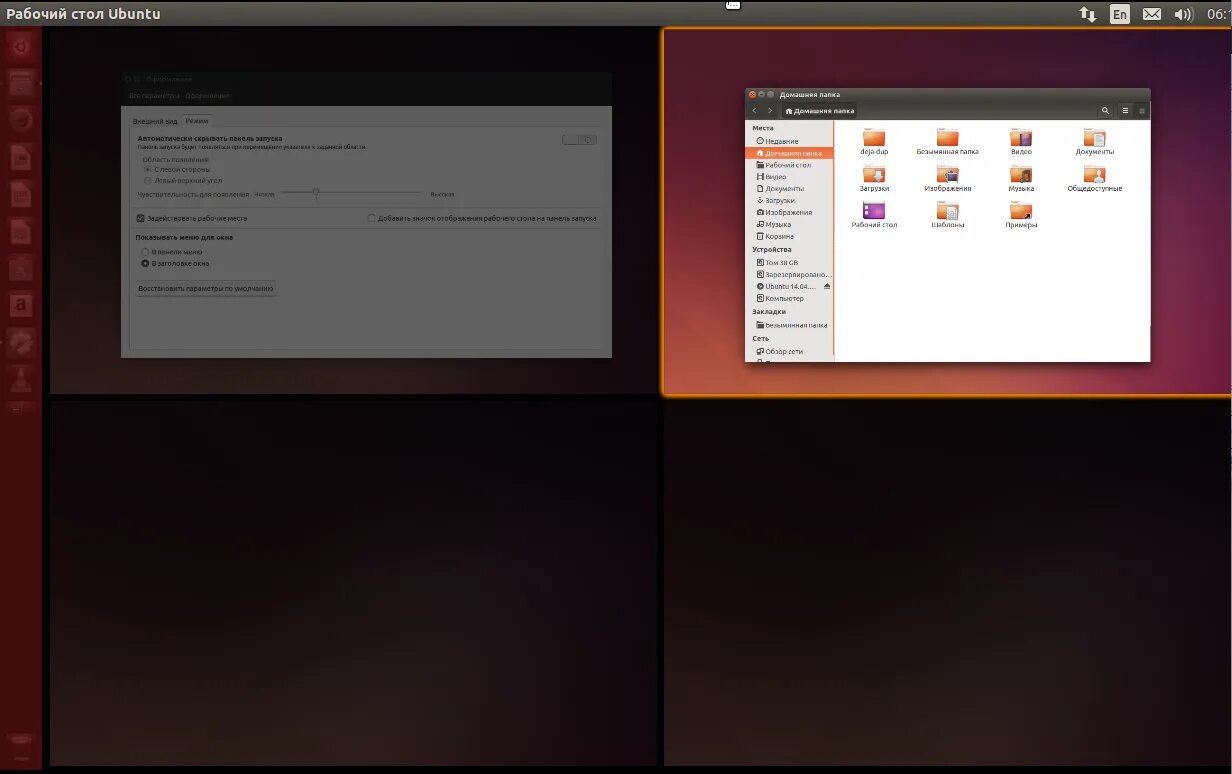Screen dimensions: 1232x774
Task: Switch to the Внешний вид tab
Action: (156, 121)
